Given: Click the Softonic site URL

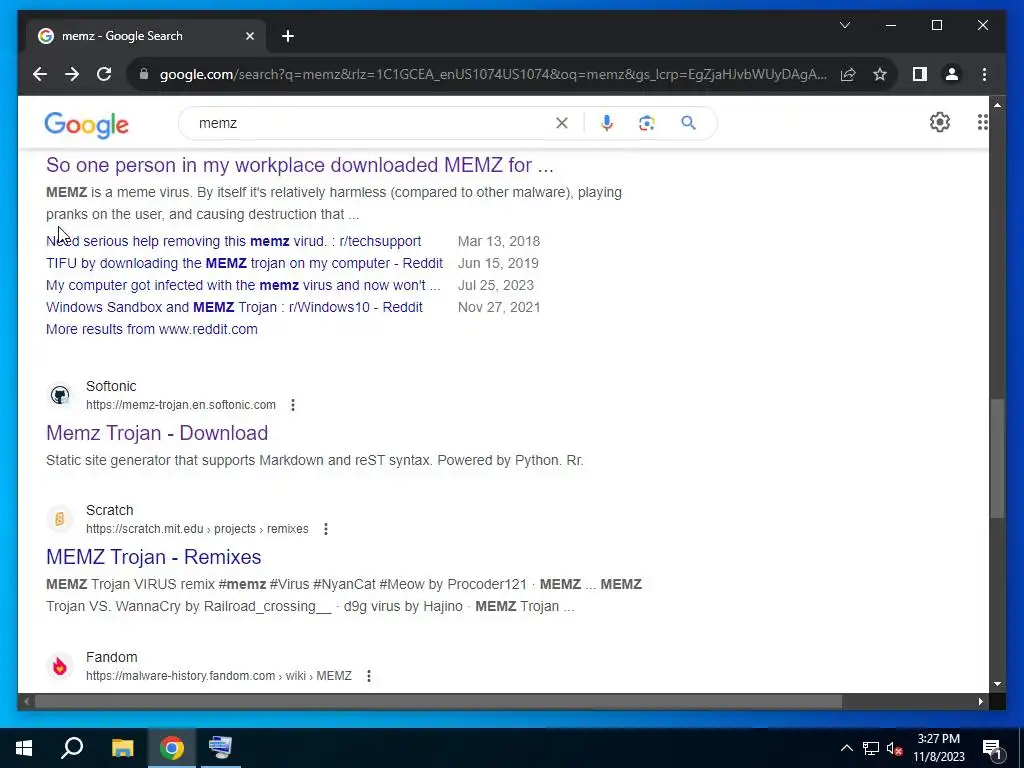Looking at the screenshot, I should pyautogui.click(x=181, y=405).
